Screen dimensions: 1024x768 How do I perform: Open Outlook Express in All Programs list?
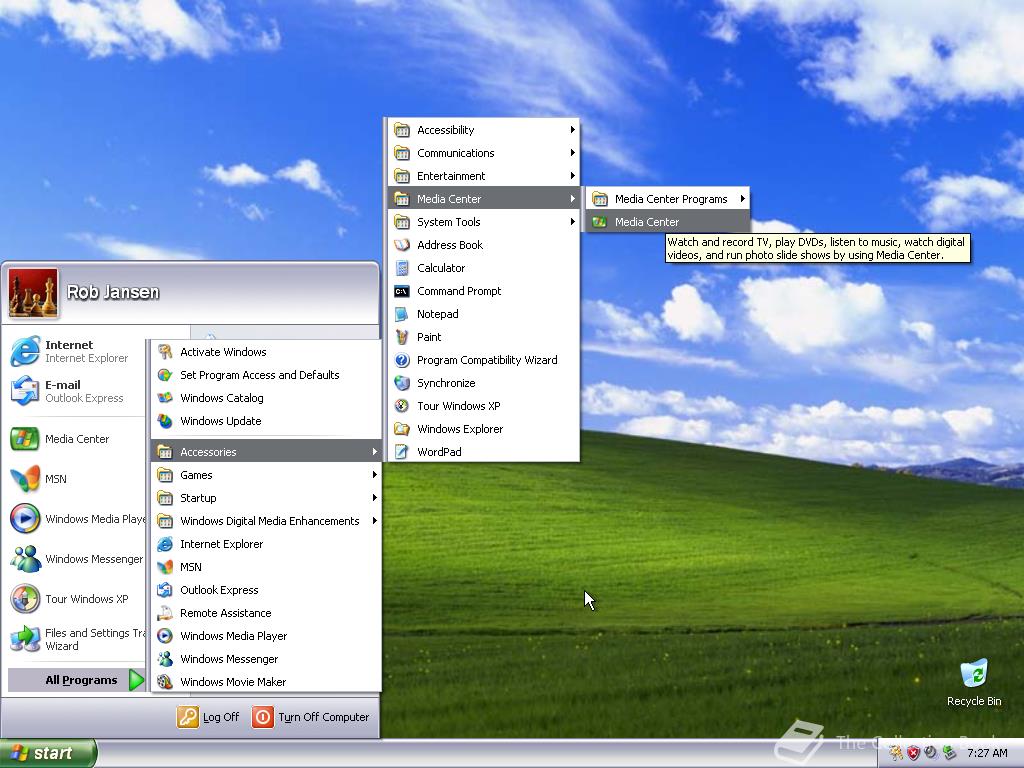[266, 590]
